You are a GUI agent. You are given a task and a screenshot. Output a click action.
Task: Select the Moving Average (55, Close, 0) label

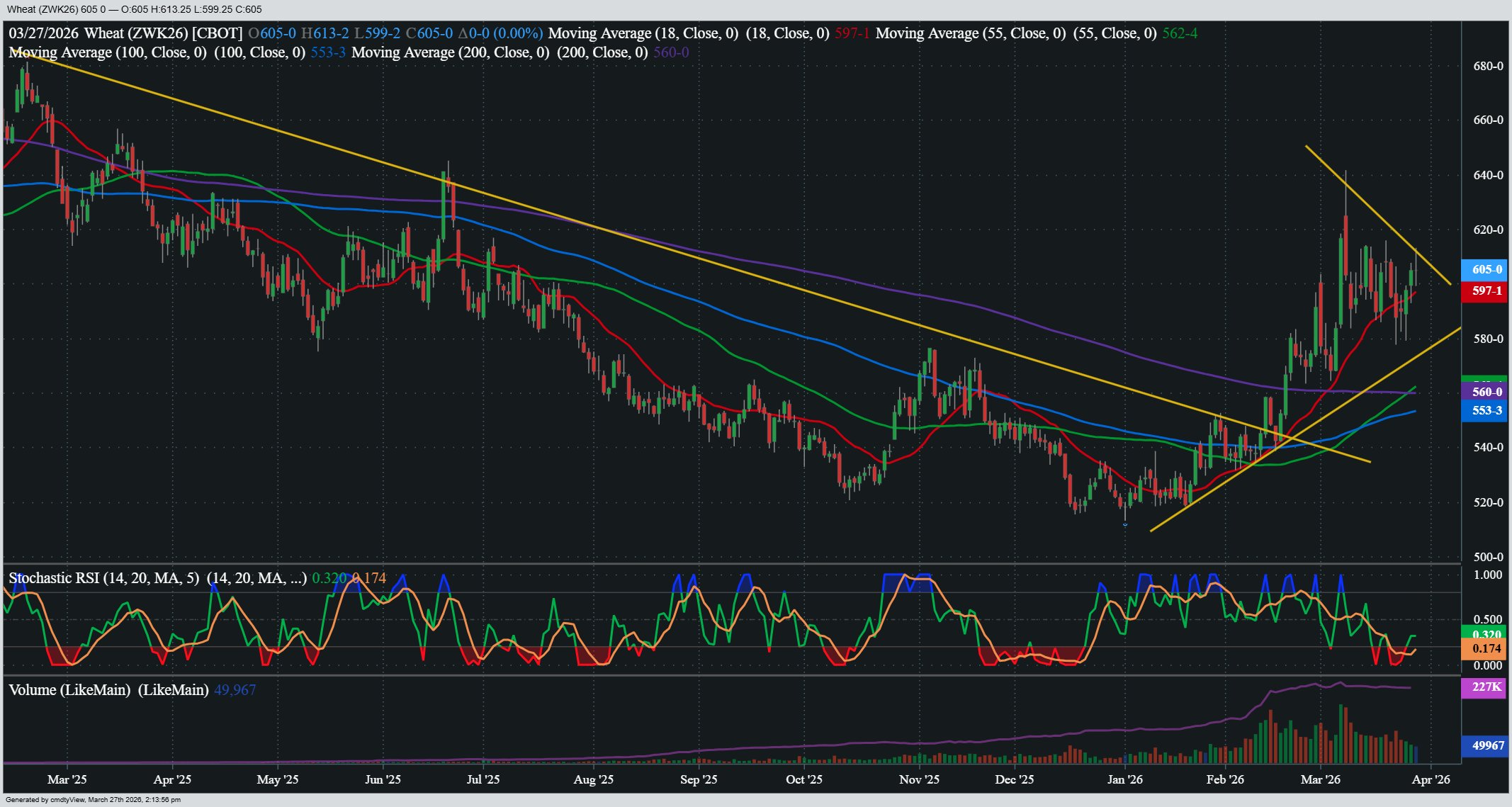tap(970, 33)
